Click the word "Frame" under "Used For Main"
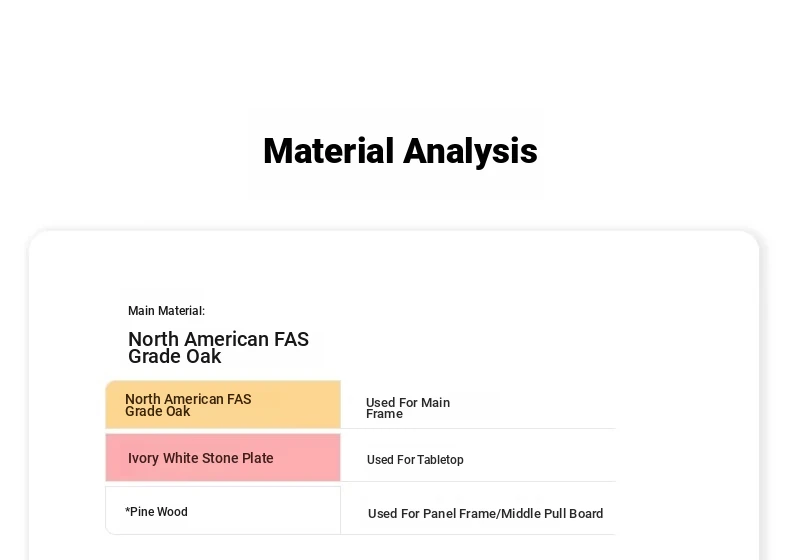Screen dimensions: 790x560 [384, 414]
